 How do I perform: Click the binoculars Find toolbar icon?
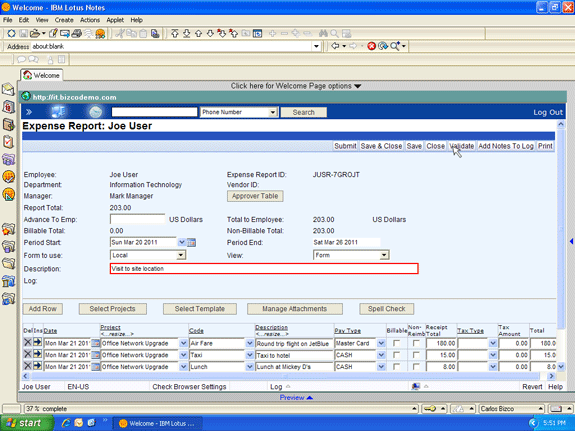(323, 34)
